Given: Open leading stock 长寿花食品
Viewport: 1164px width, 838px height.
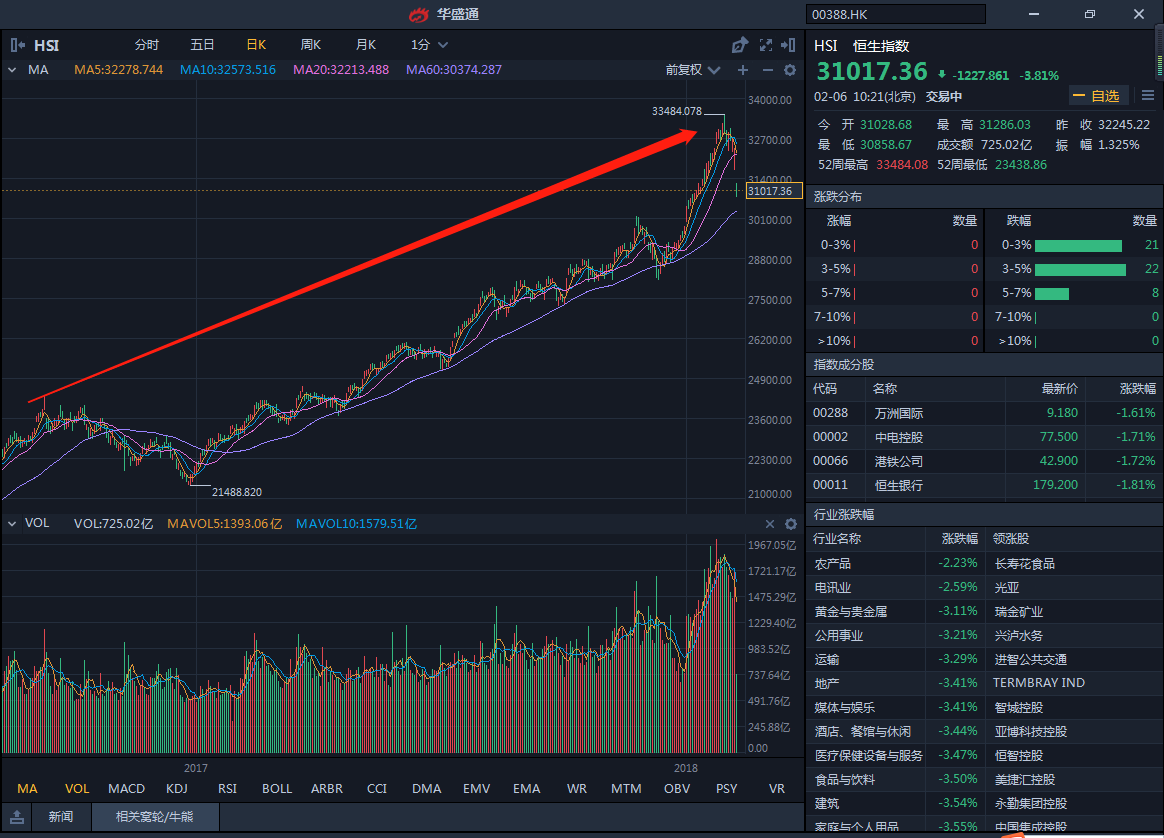Looking at the screenshot, I should pos(1024,563).
